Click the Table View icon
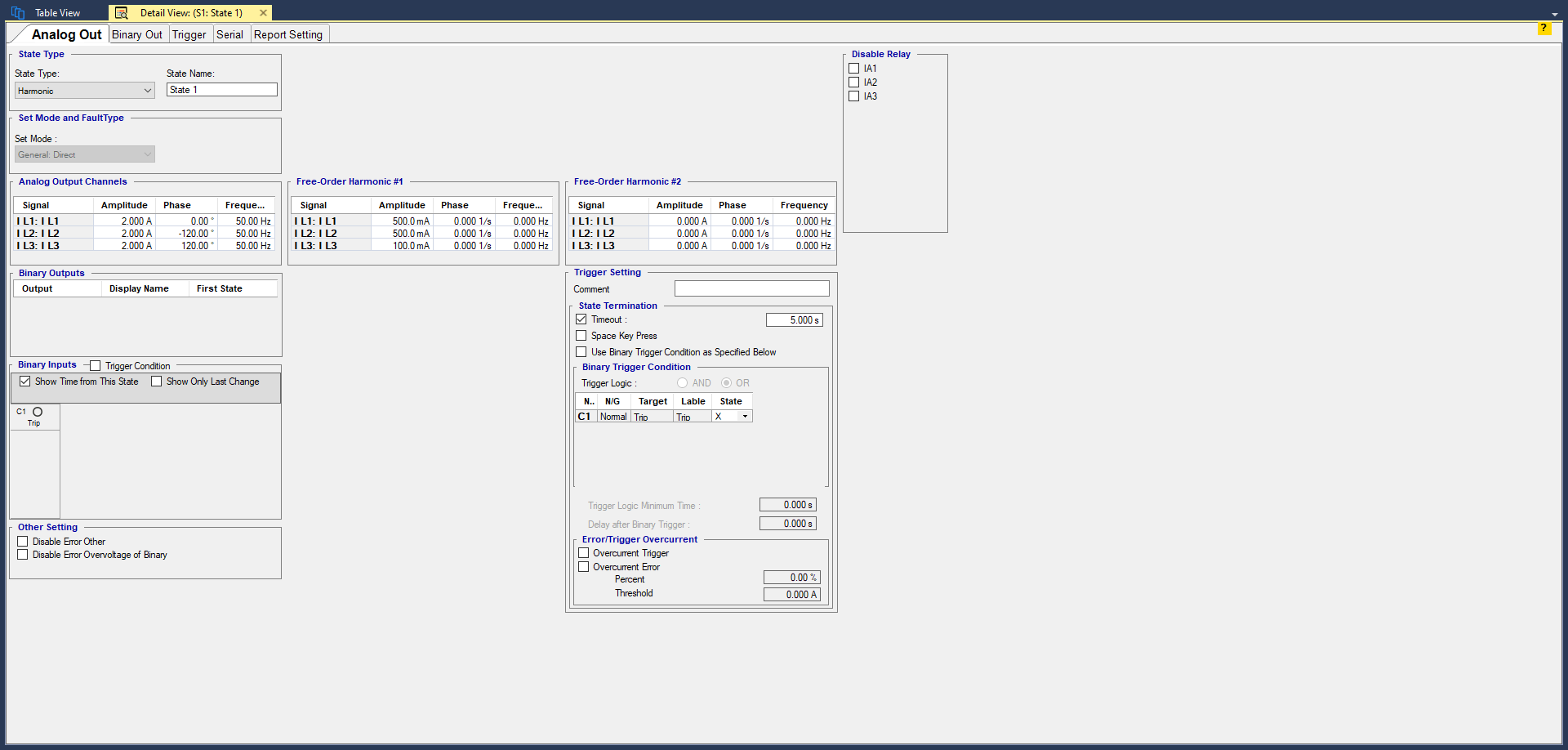The height and width of the screenshot is (750, 1568). [x=18, y=13]
